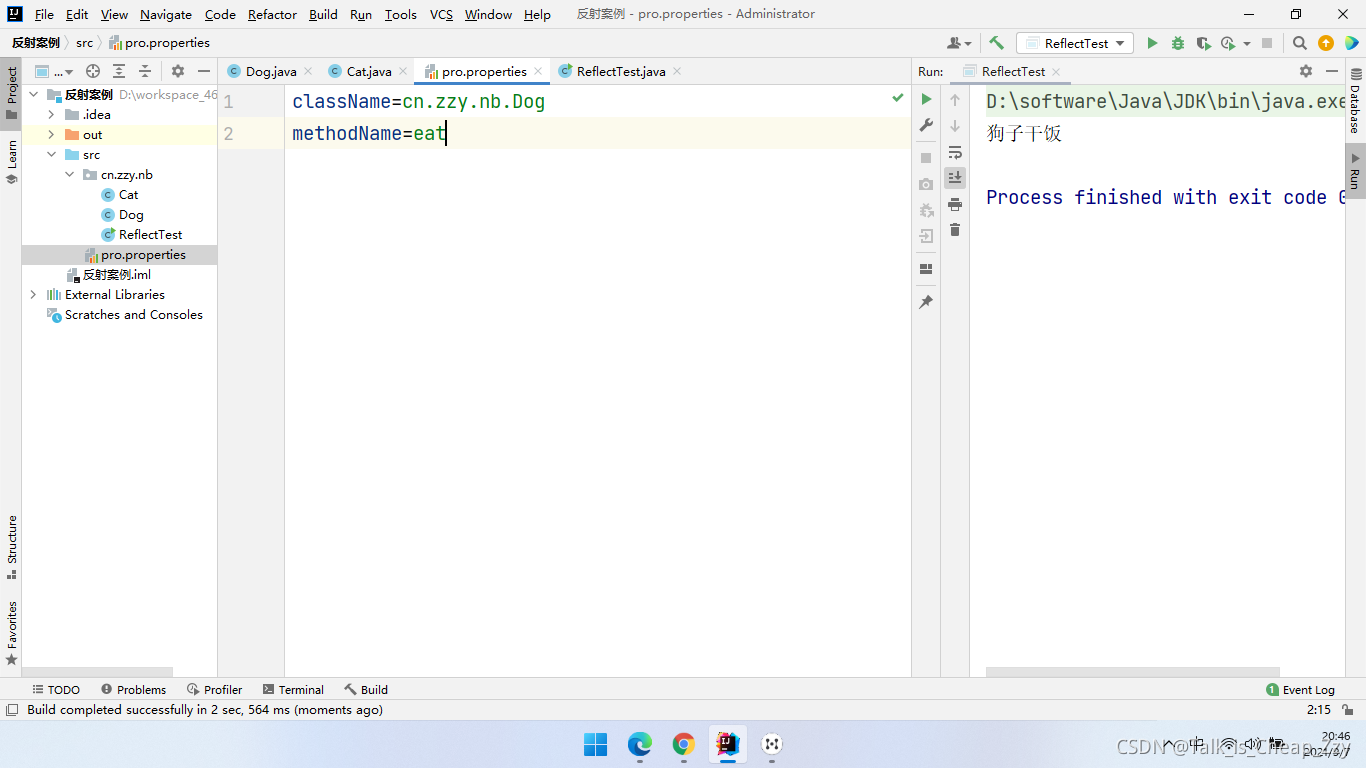
Task: Toggle scroll to end in Run console
Action: click(x=955, y=178)
